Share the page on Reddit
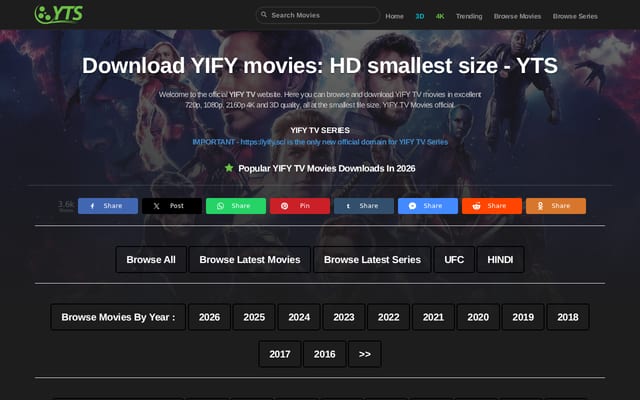 click(492, 206)
